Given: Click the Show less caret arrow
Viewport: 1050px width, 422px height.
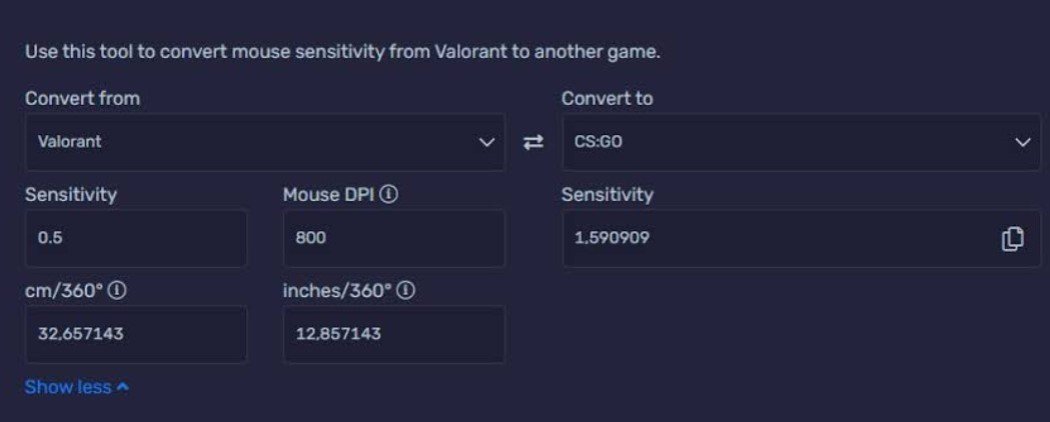Looking at the screenshot, I should pos(123,387).
